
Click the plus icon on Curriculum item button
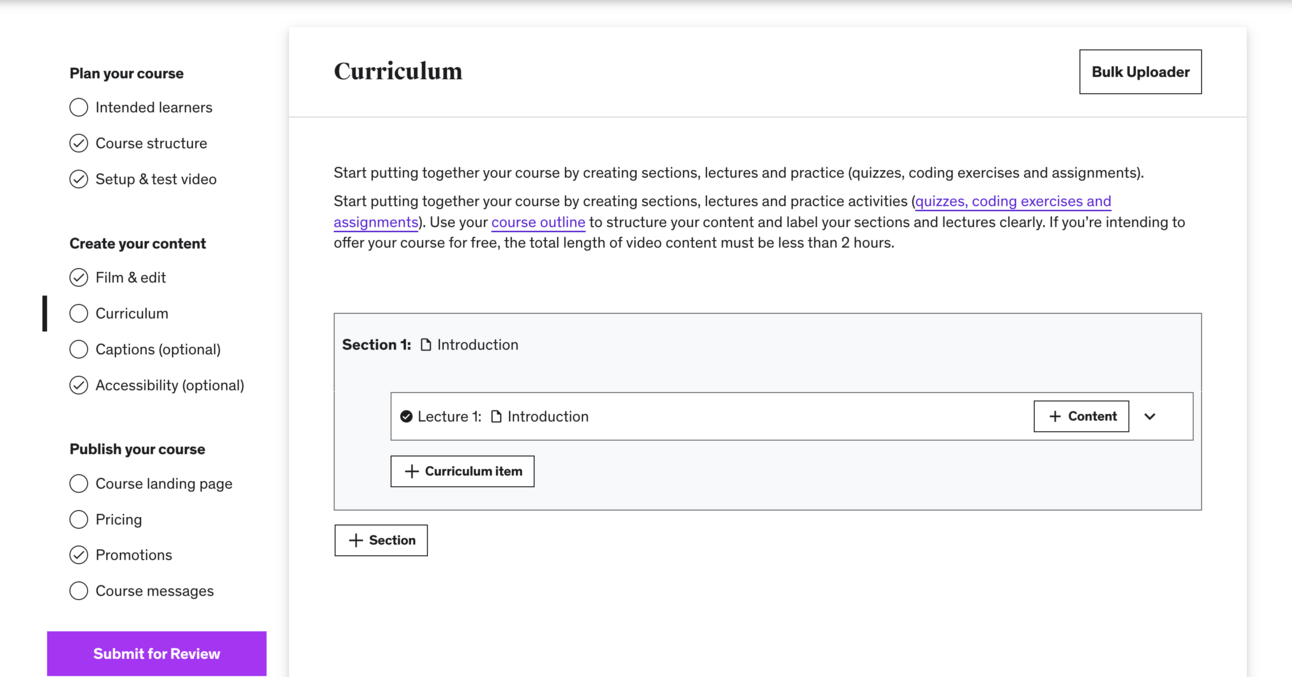point(412,472)
